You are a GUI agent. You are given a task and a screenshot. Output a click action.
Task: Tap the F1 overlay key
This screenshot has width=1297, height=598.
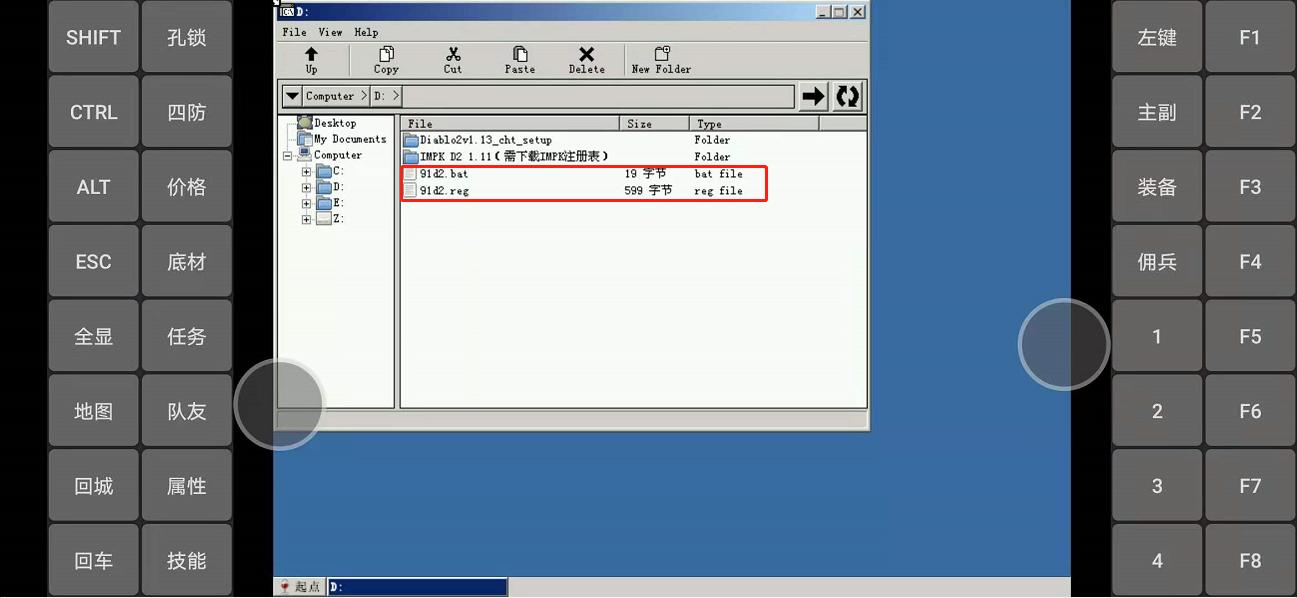click(x=1250, y=37)
